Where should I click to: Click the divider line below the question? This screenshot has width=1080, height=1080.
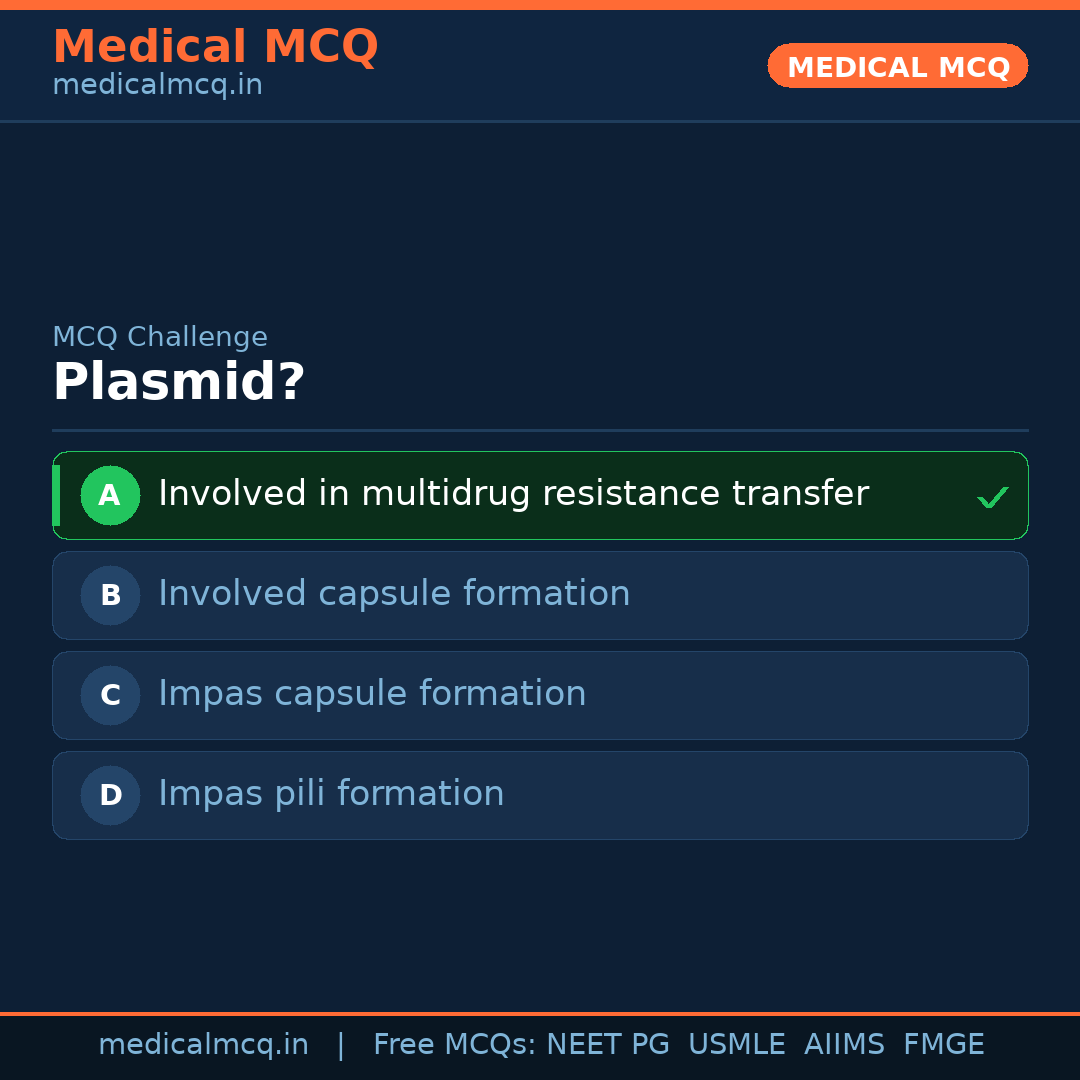click(x=540, y=430)
